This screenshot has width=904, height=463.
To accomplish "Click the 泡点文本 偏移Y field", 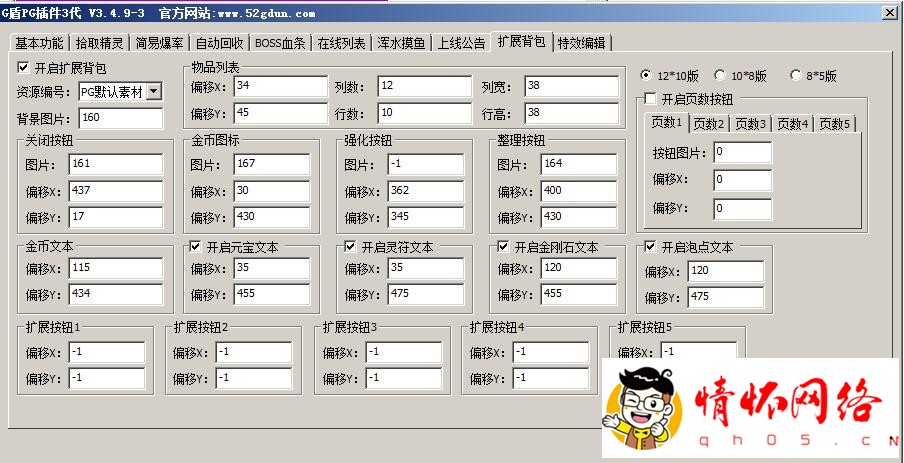I will 726,298.
